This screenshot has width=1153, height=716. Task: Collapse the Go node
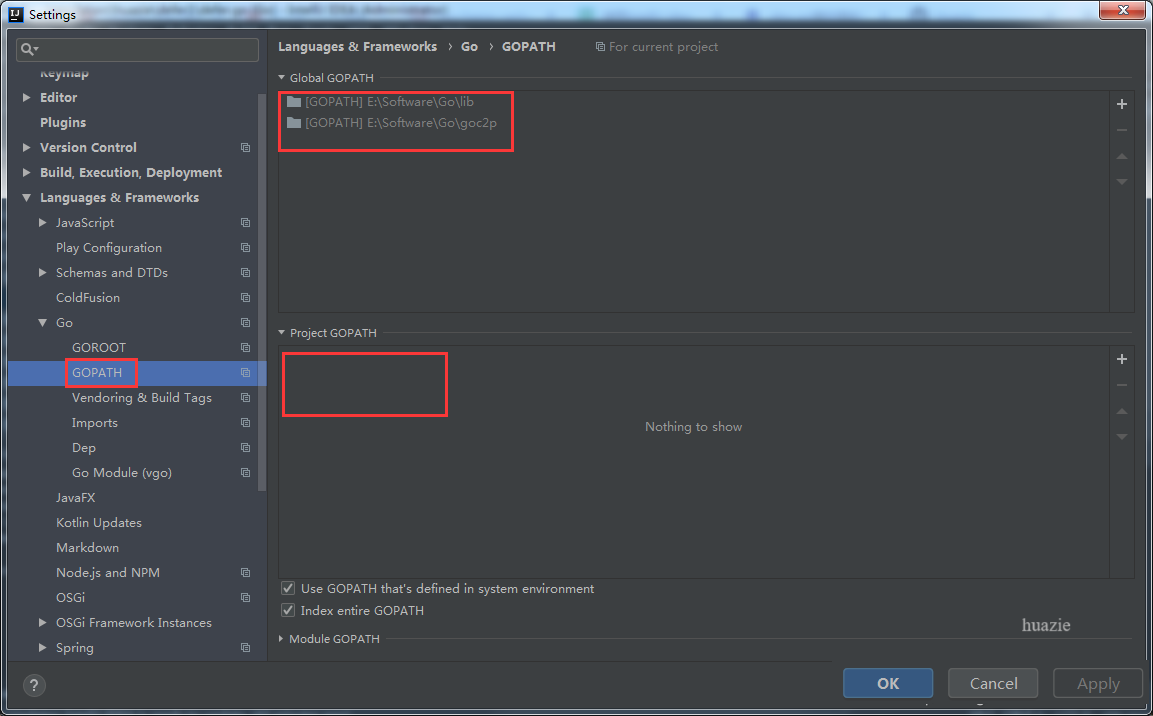tap(43, 322)
